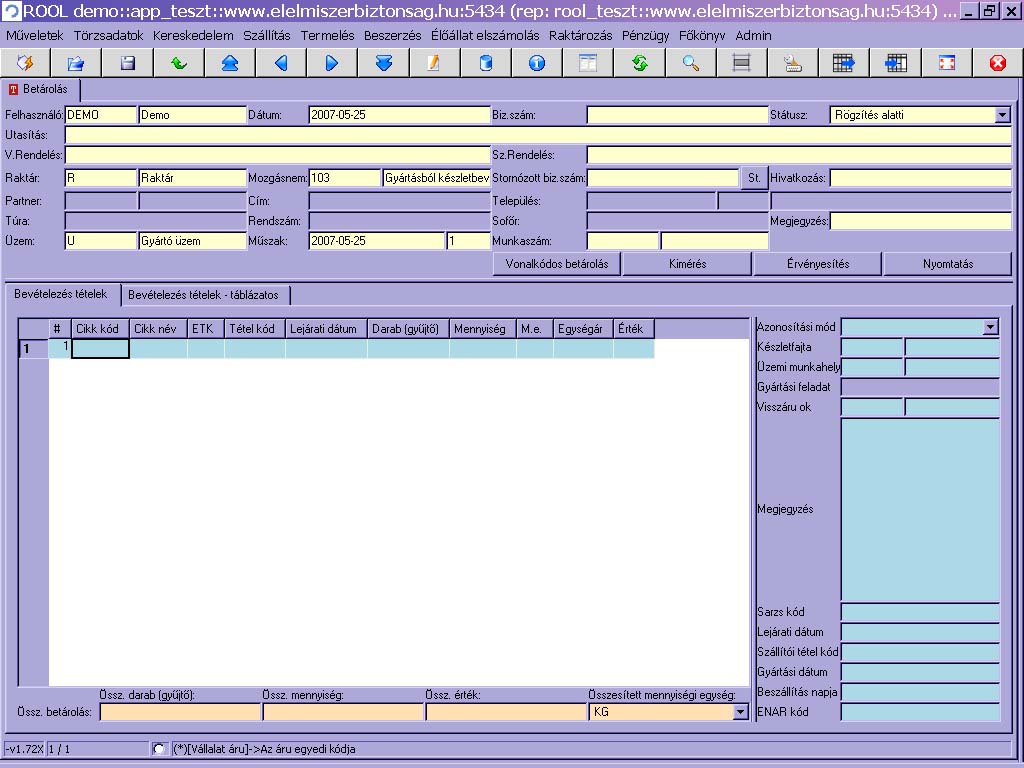Click the red X close icon in toolbar

pos(997,63)
